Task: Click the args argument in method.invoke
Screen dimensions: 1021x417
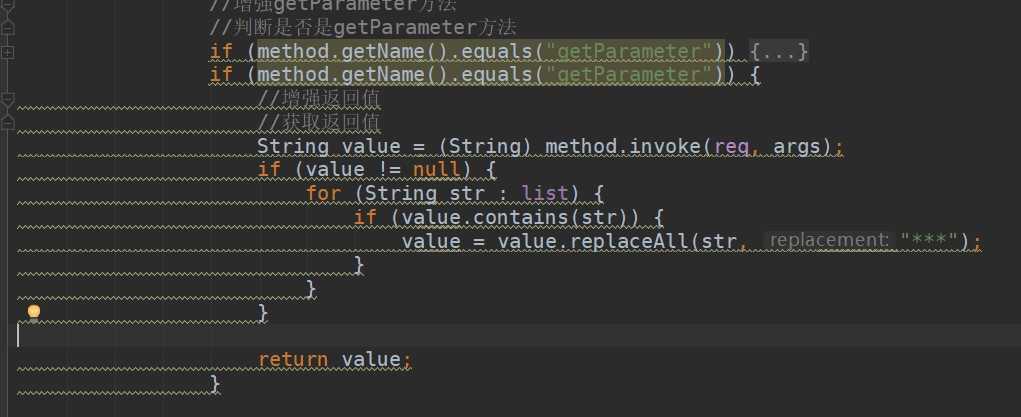Action: pyautogui.click(x=801, y=146)
